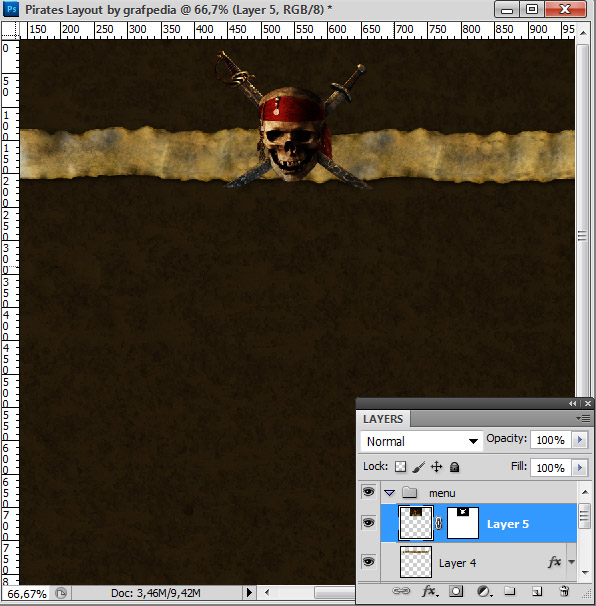
Task: Close the Pirates Layout document window
Action: click(565, 10)
